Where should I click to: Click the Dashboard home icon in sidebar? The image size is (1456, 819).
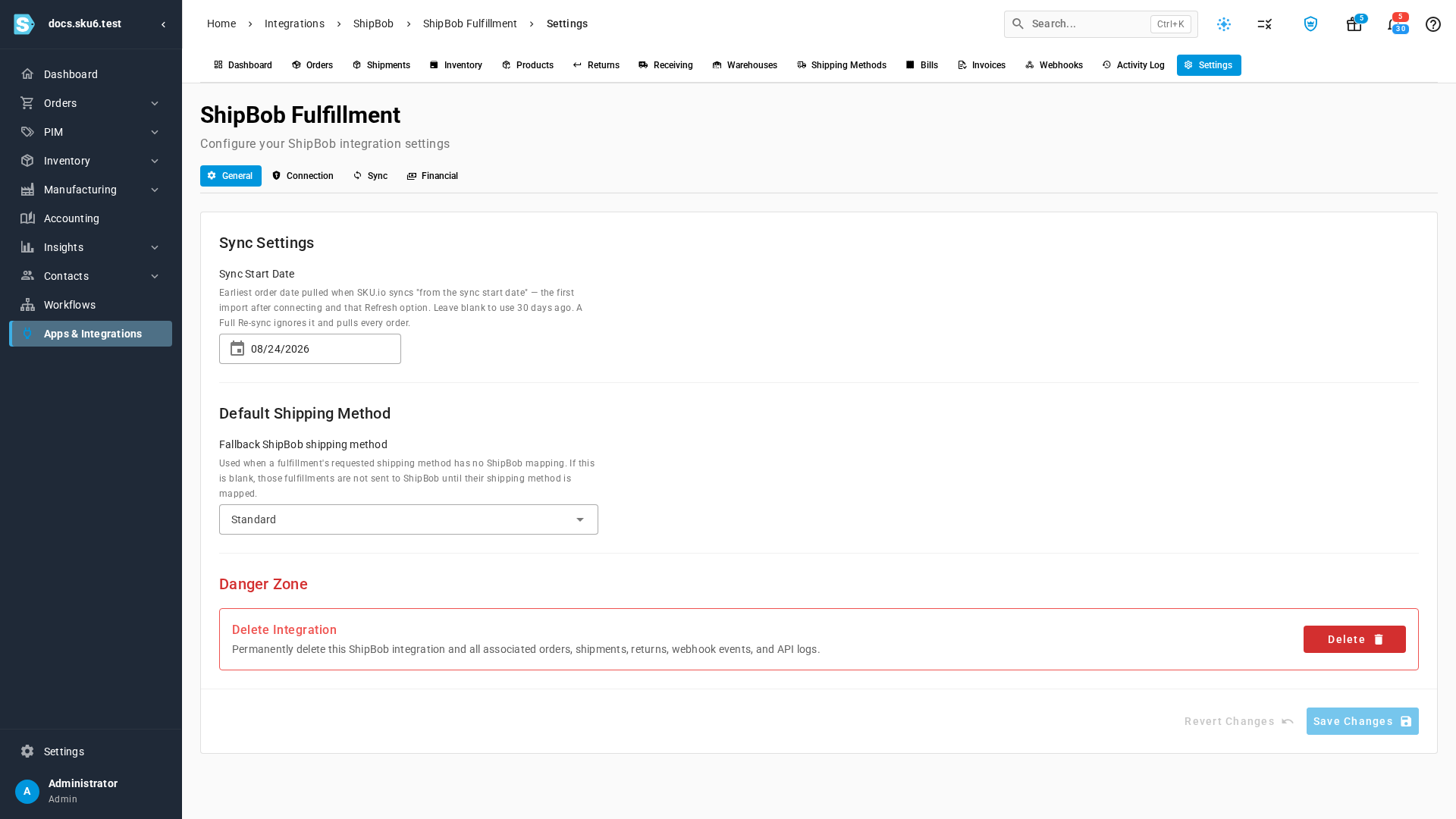pos(27,74)
